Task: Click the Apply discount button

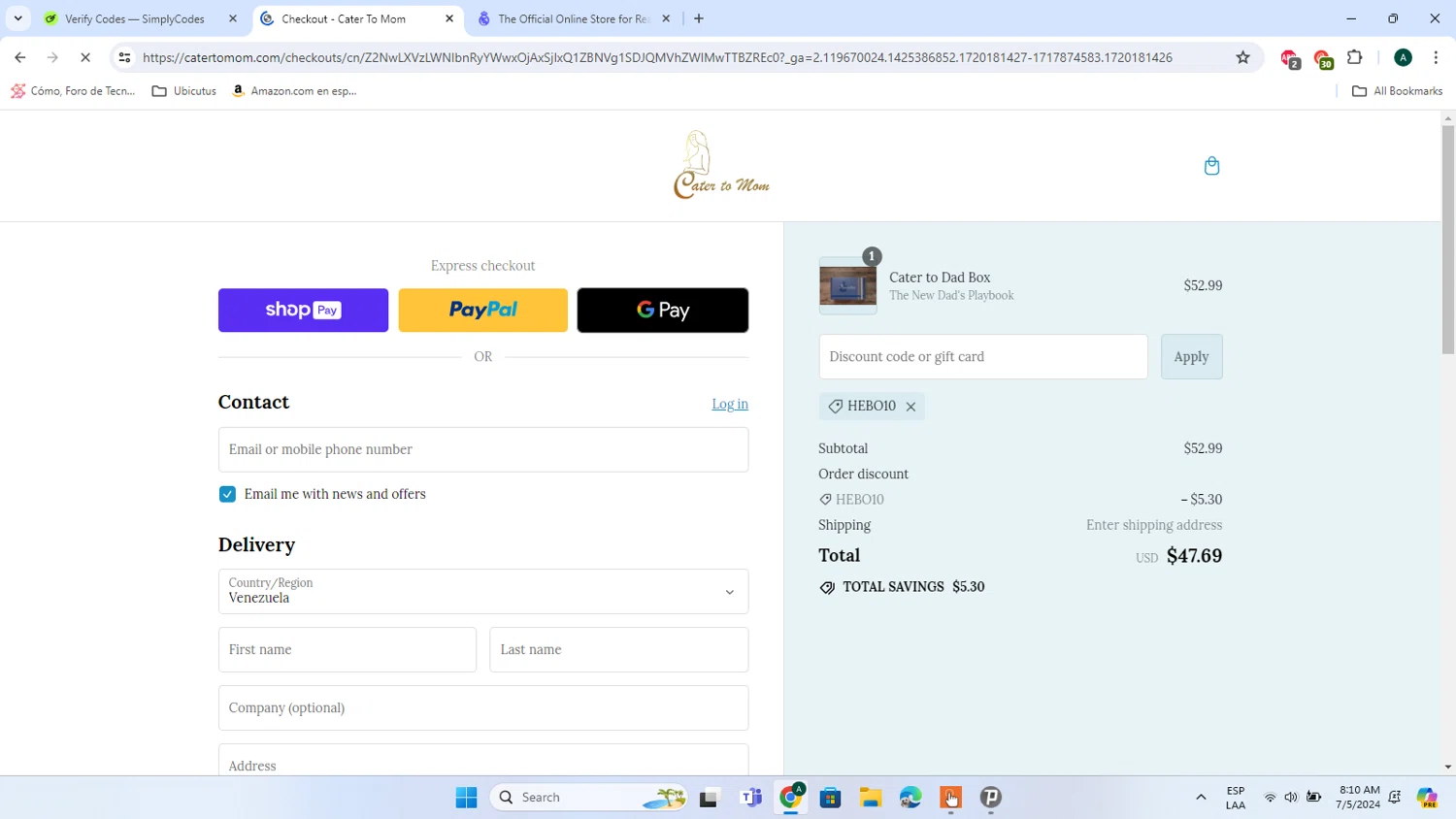Action: click(x=1191, y=357)
